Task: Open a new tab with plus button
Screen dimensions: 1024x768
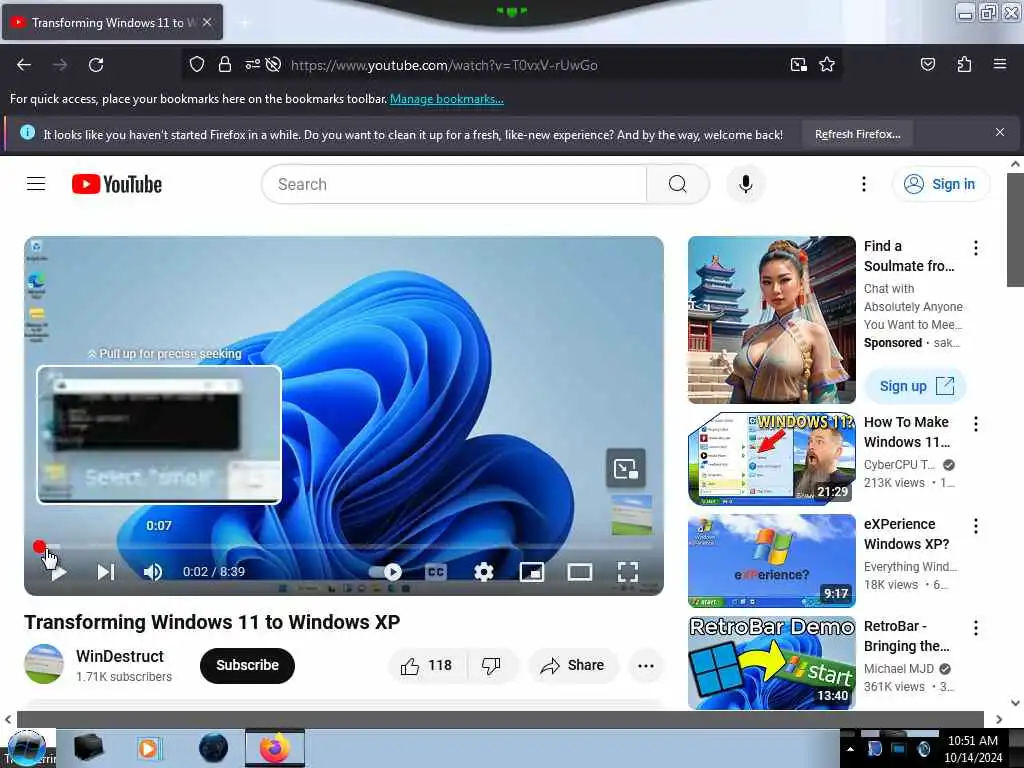Action: (x=245, y=23)
